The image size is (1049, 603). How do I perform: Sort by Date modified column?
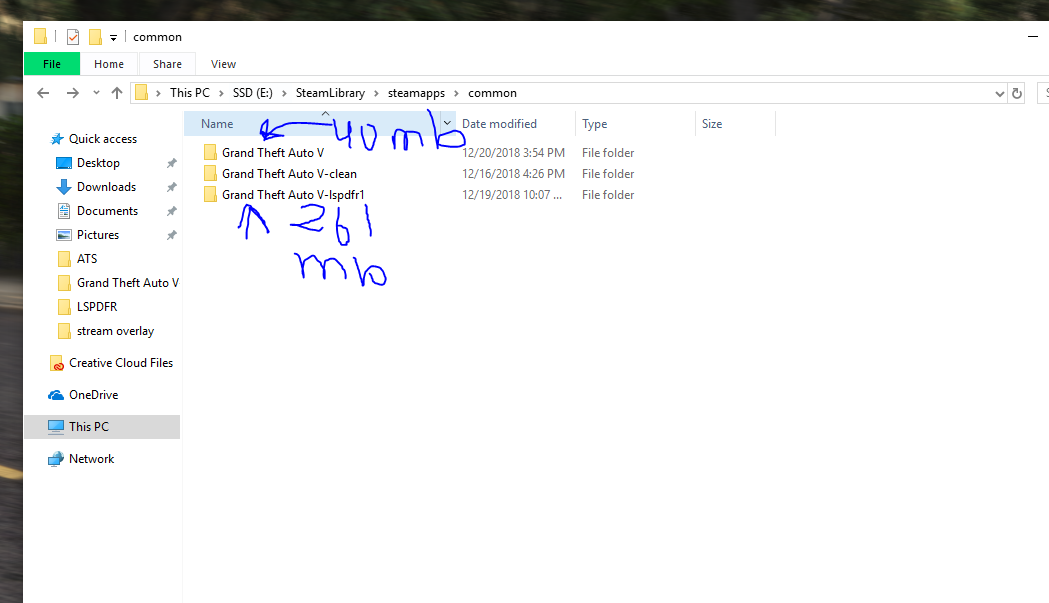click(x=499, y=124)
